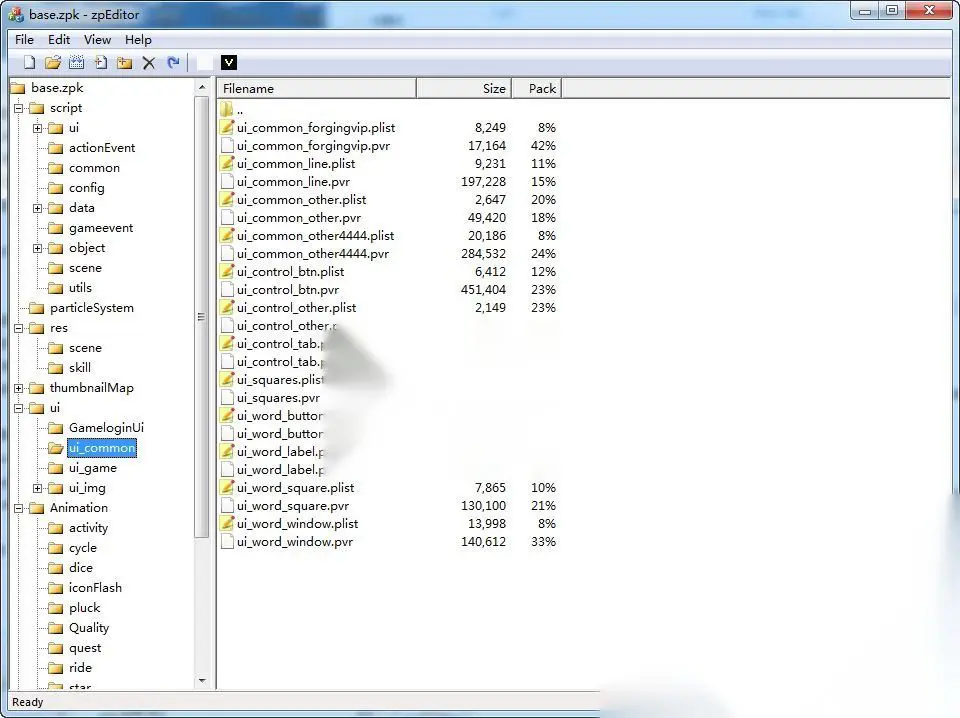960x718 pixels.
Task: Click the file icon beside ui_common_line.pvr
Action: click(227, 182)
